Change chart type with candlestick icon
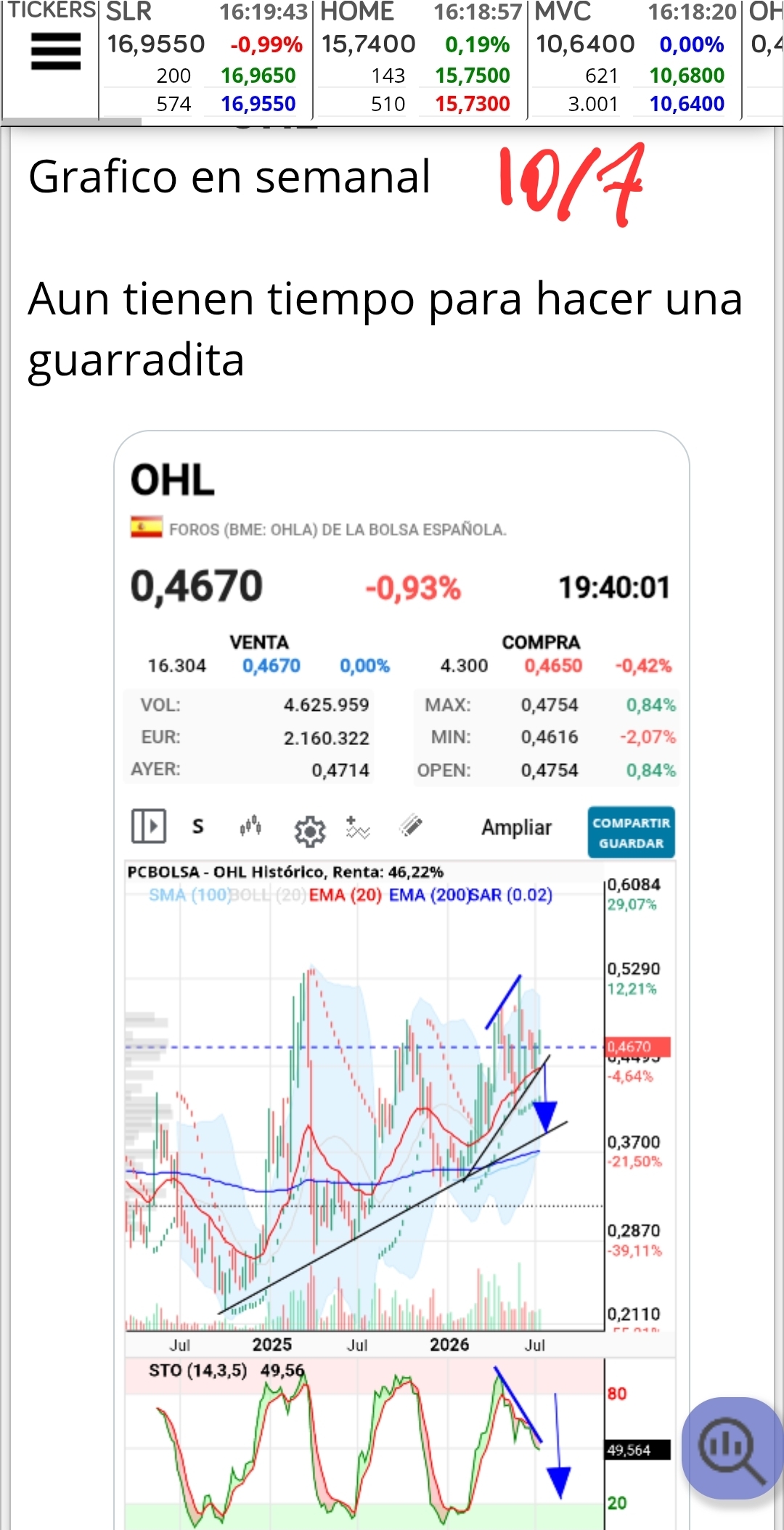This screenshot has height=1530, width=784. click(250, 826)
